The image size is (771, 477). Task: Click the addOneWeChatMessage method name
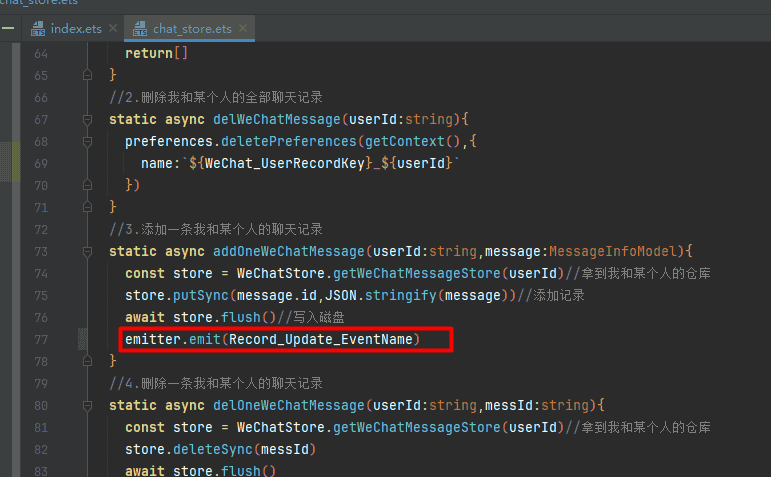click(x=289, y=252)
